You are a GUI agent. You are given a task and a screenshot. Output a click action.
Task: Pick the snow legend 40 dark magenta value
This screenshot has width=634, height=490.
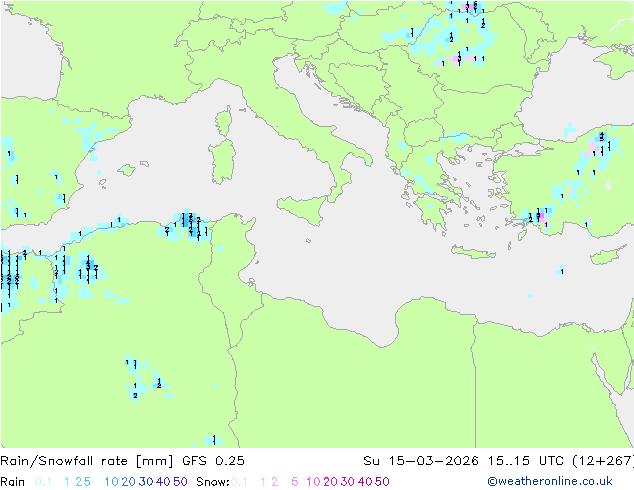point(365,482)
